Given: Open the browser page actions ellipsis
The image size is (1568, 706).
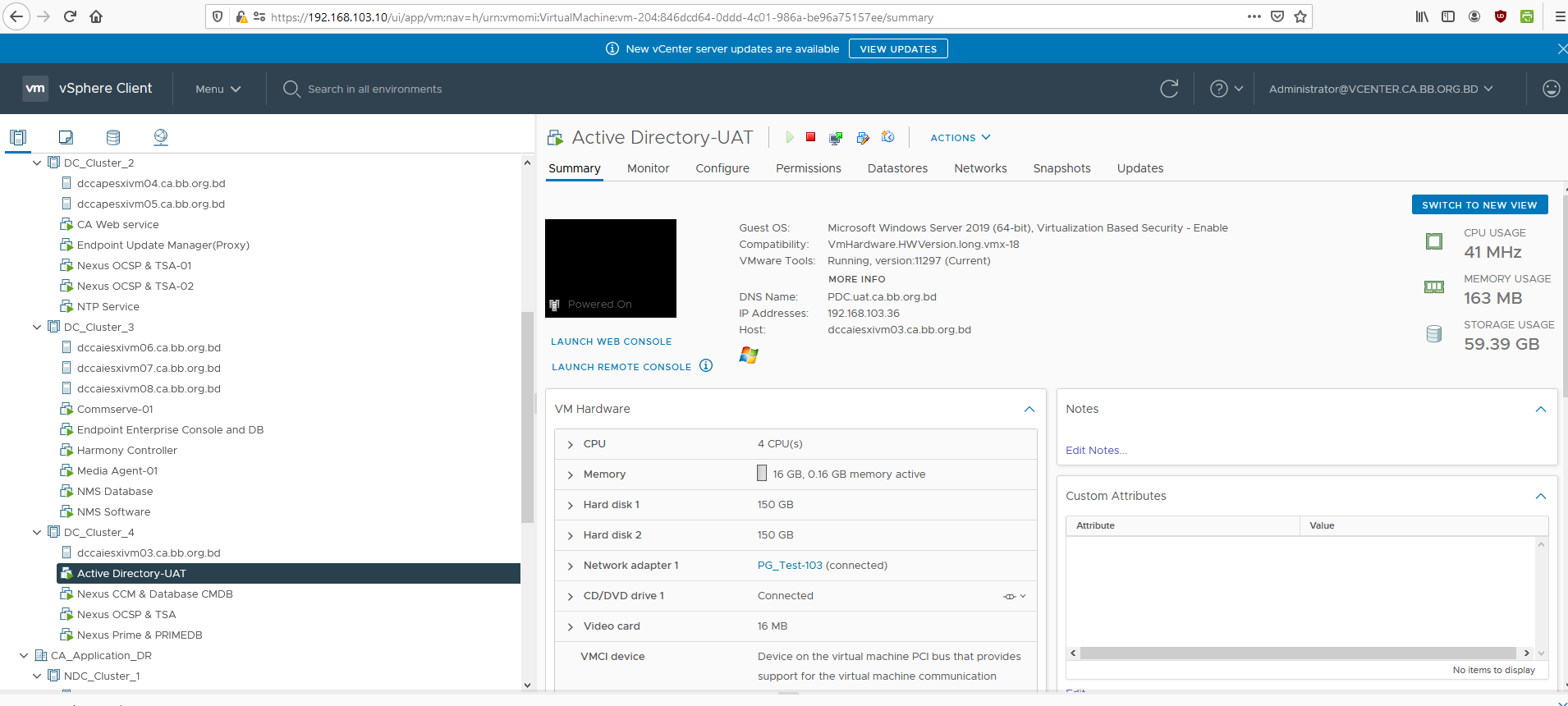Looking at the screenshot, I should point(1254,16).
